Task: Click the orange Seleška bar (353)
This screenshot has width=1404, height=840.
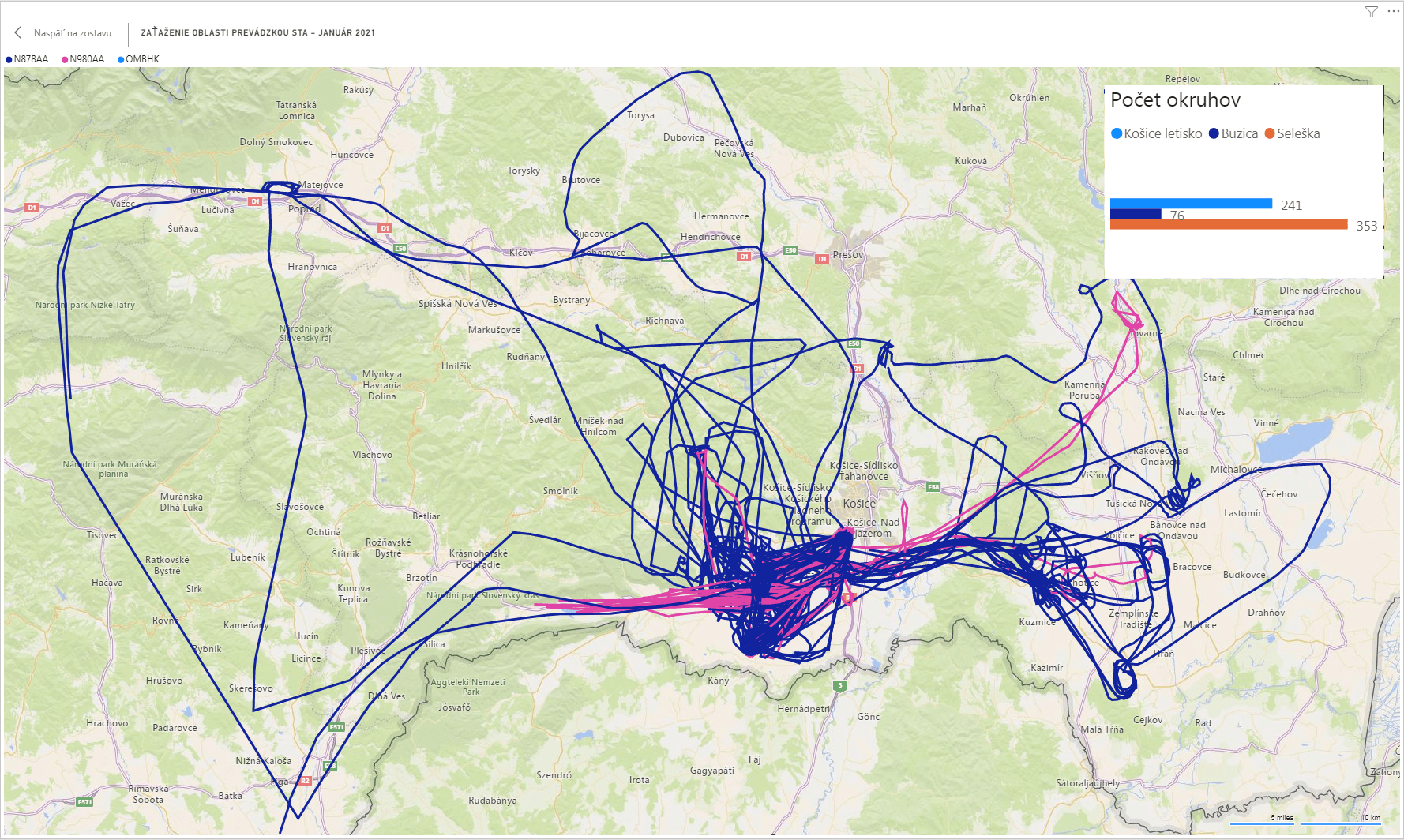Action: (1228, 225)
